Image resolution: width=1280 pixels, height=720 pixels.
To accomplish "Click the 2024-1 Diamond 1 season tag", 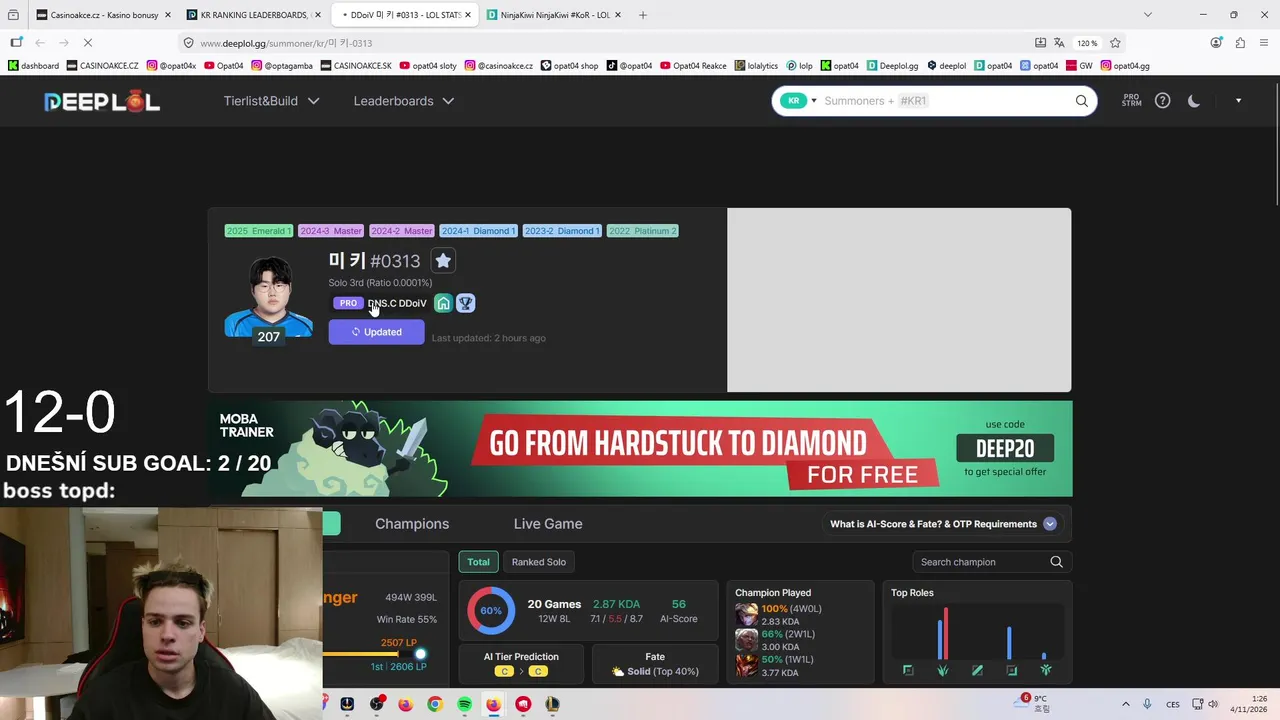I will click(x=478, y=231).
